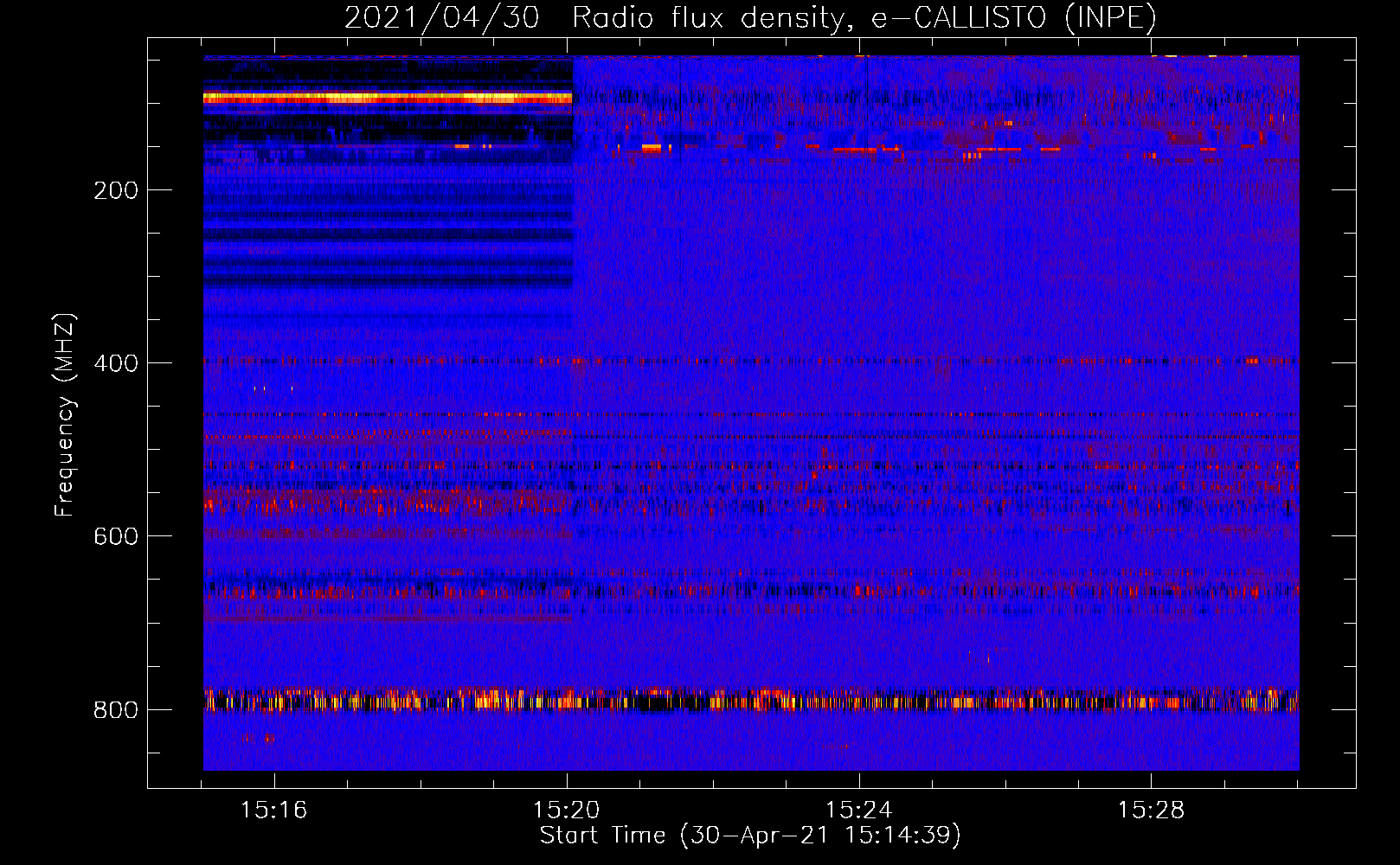Click the 'Start Time (30-Apr-21 15:14:39)' label
Image resolution: width=1400 pixels, height=865 pixels.
750,836
